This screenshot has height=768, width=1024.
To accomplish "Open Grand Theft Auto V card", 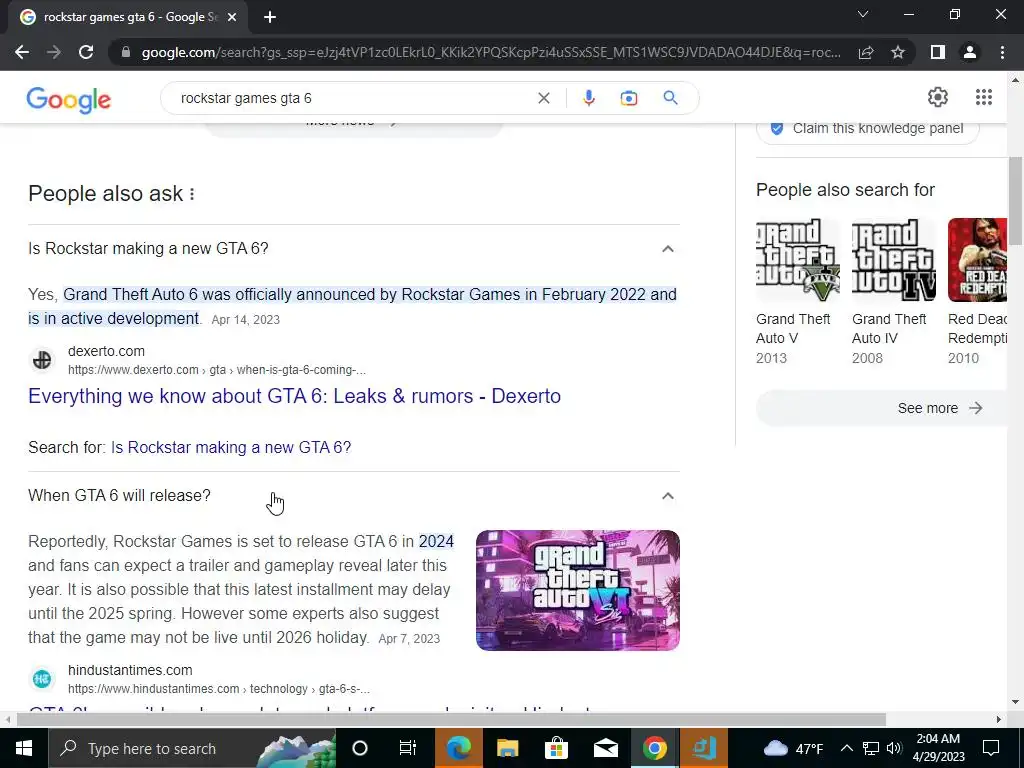I will (797, 292).
